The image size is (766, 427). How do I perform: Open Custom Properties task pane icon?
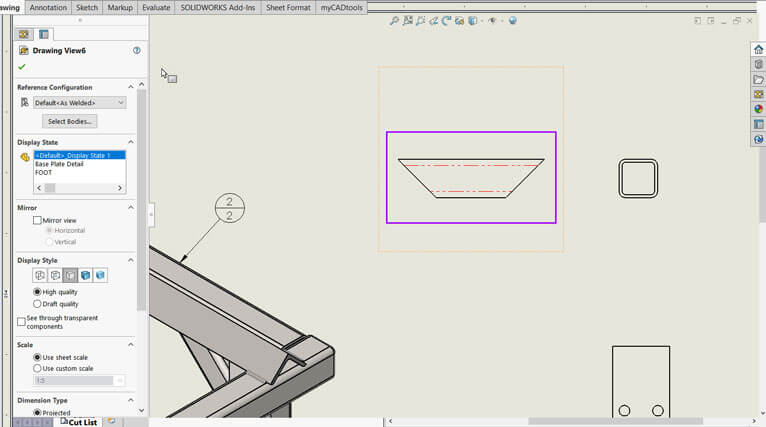pos(758,124)
